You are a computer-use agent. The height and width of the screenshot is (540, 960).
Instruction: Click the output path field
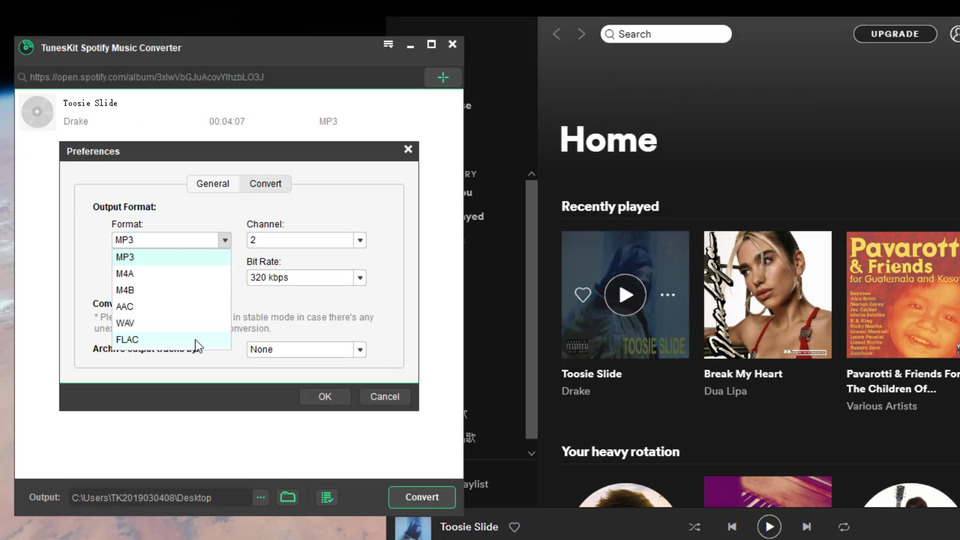point(160,498)
